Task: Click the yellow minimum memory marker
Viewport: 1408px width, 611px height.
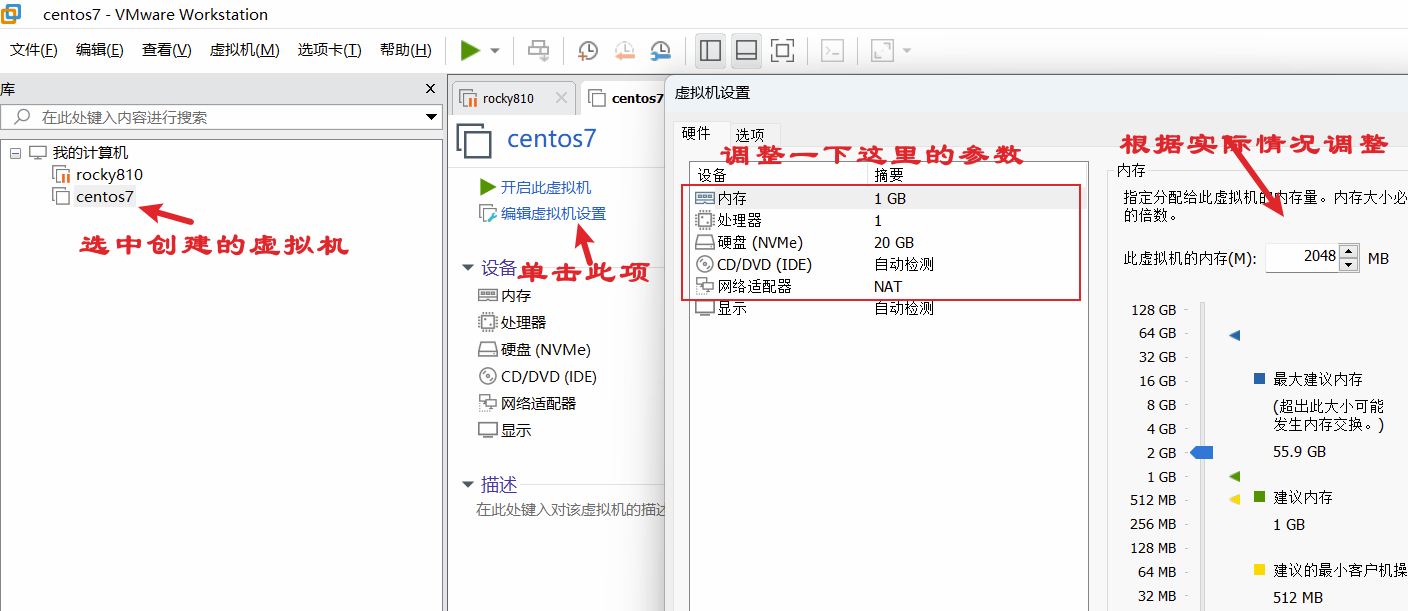Action: point(1234,499)
